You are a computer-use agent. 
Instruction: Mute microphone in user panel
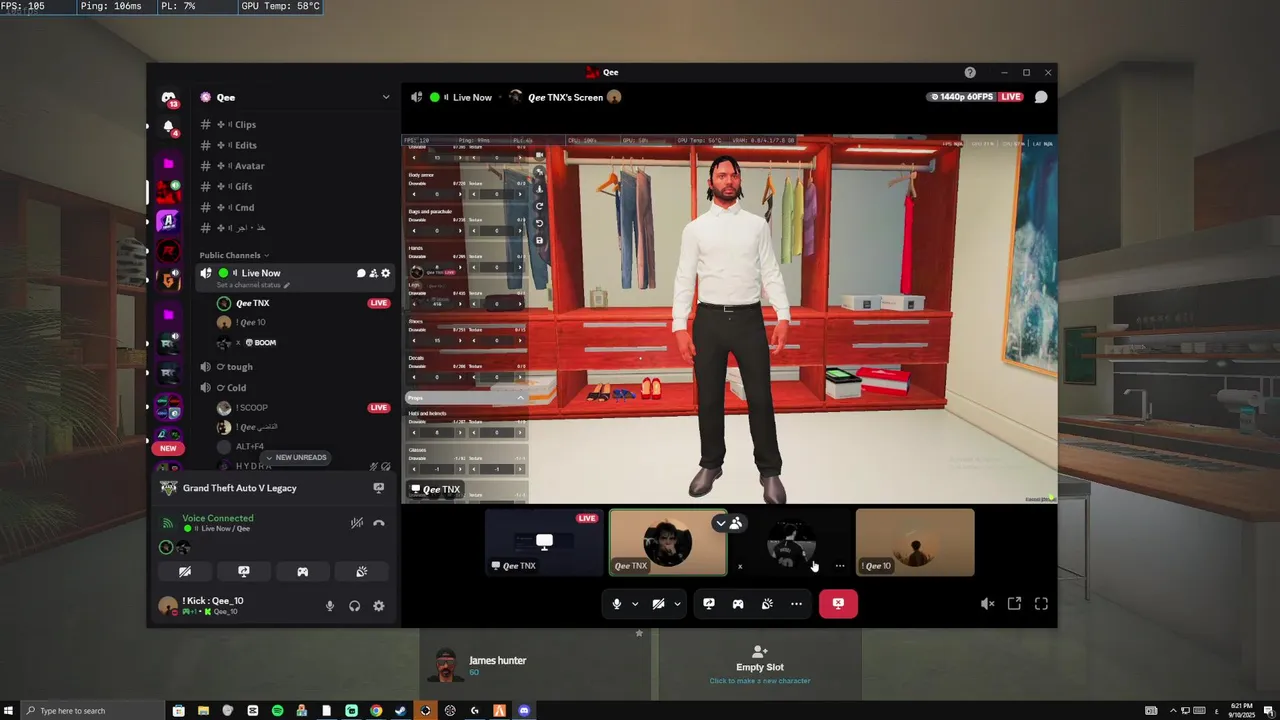click(x=330, y=606)
